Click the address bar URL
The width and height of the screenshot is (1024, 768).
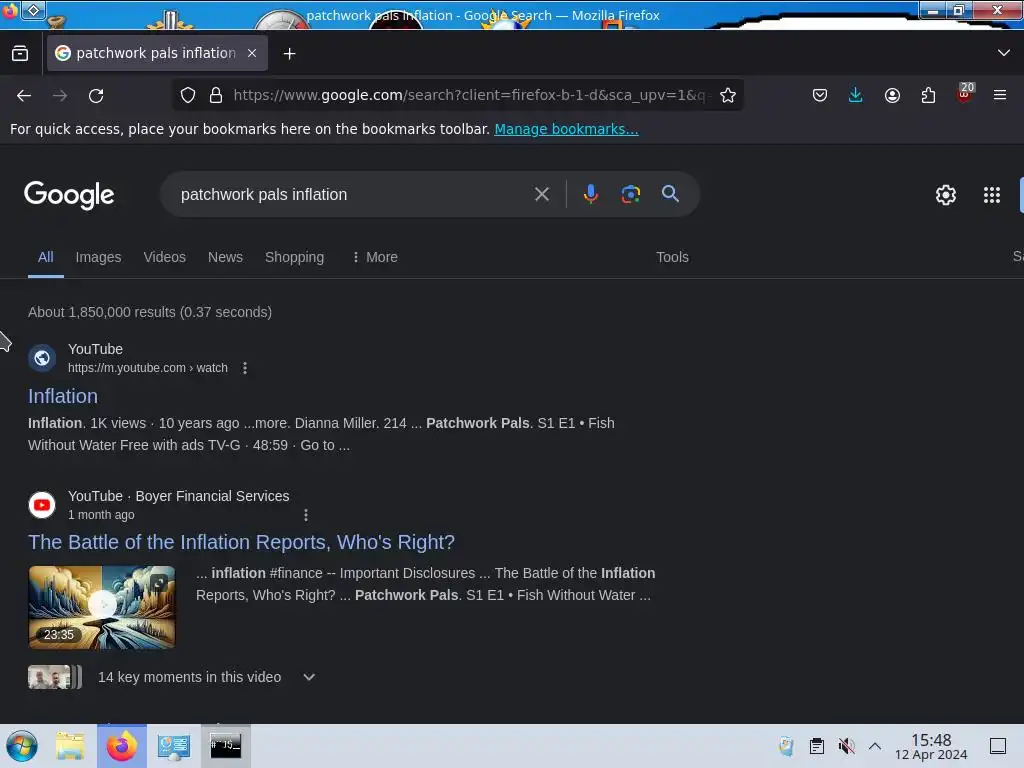click(x=469, y=95)
